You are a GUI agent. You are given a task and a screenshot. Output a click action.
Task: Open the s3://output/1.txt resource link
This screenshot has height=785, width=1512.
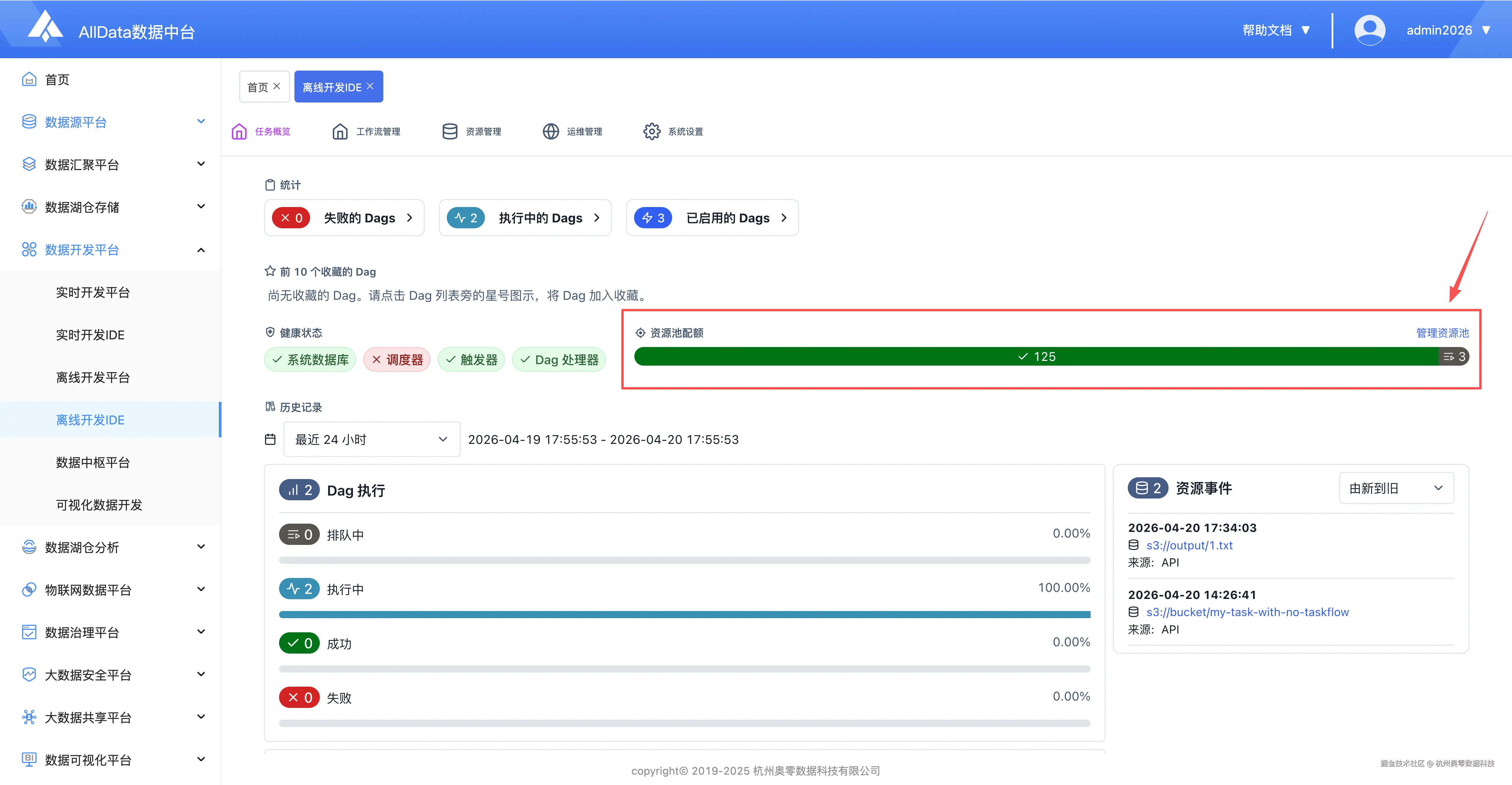point(1189,545)
